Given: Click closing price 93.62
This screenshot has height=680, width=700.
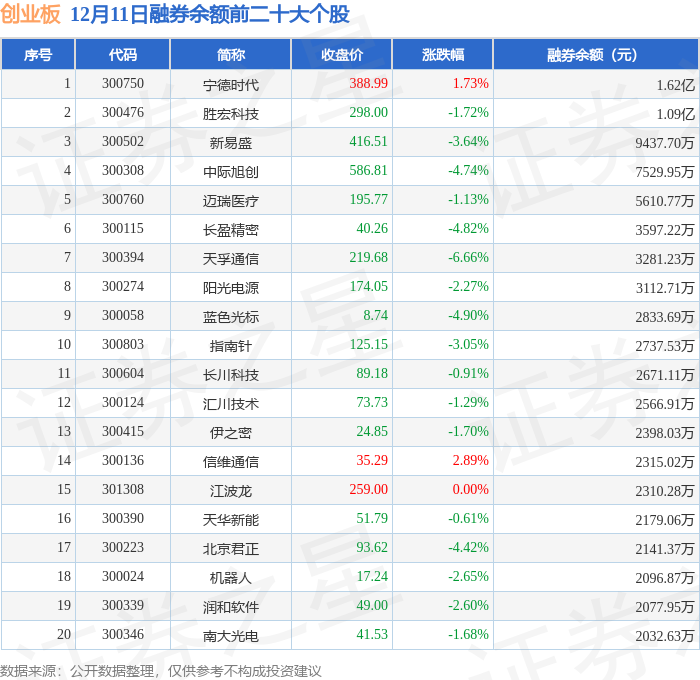Looking at the screenshot, I should click(372, 548).
